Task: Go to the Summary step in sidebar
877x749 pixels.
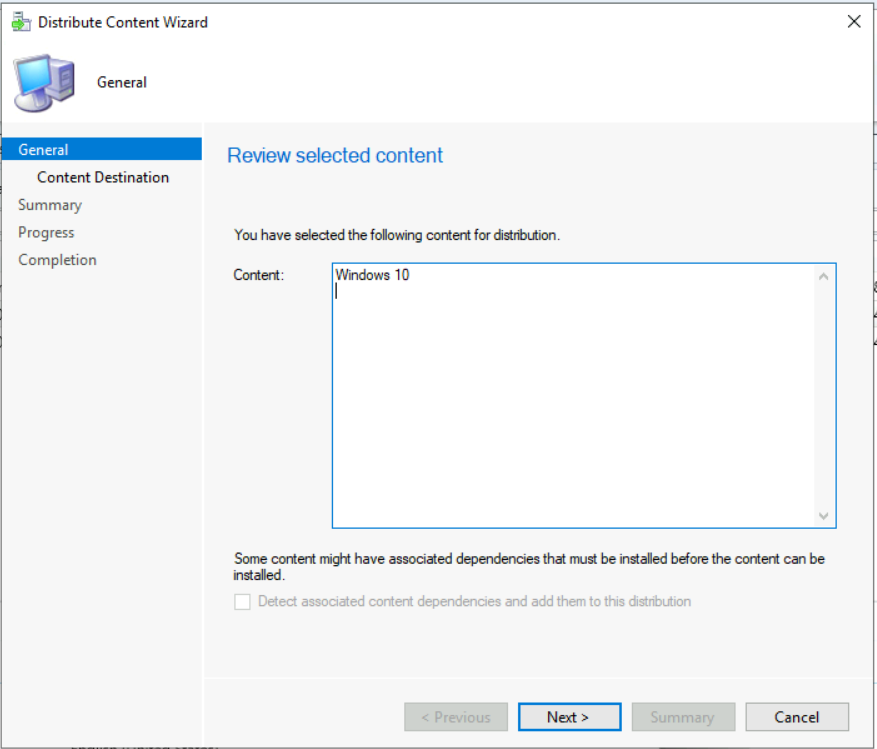Action: pos(50,205)
